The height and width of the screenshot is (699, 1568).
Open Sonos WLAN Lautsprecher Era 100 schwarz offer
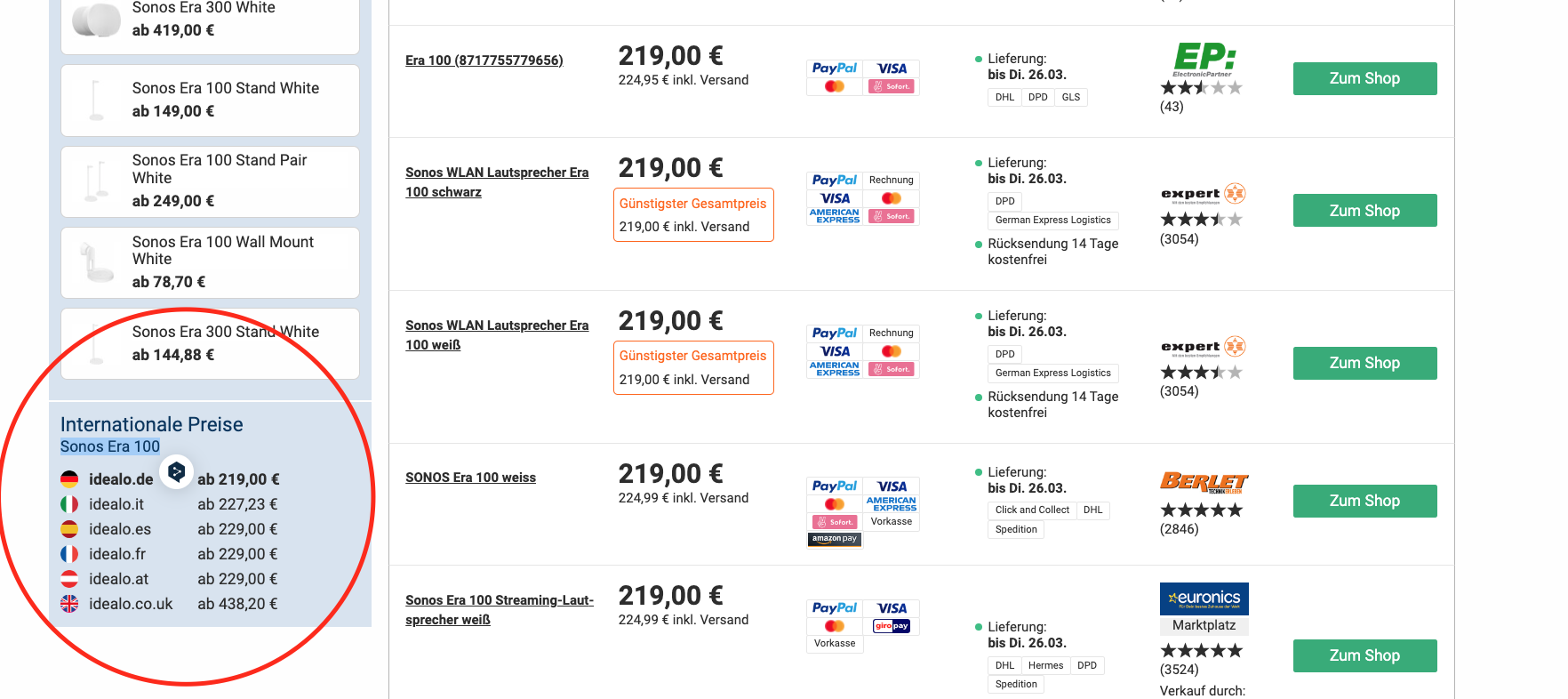click(496, 181)
